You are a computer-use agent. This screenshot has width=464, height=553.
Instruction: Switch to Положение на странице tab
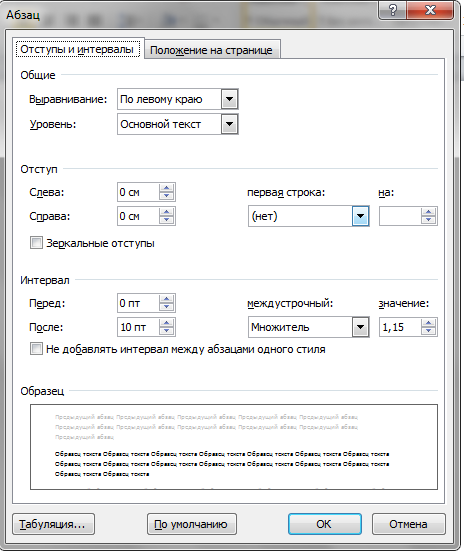(212, 50)
